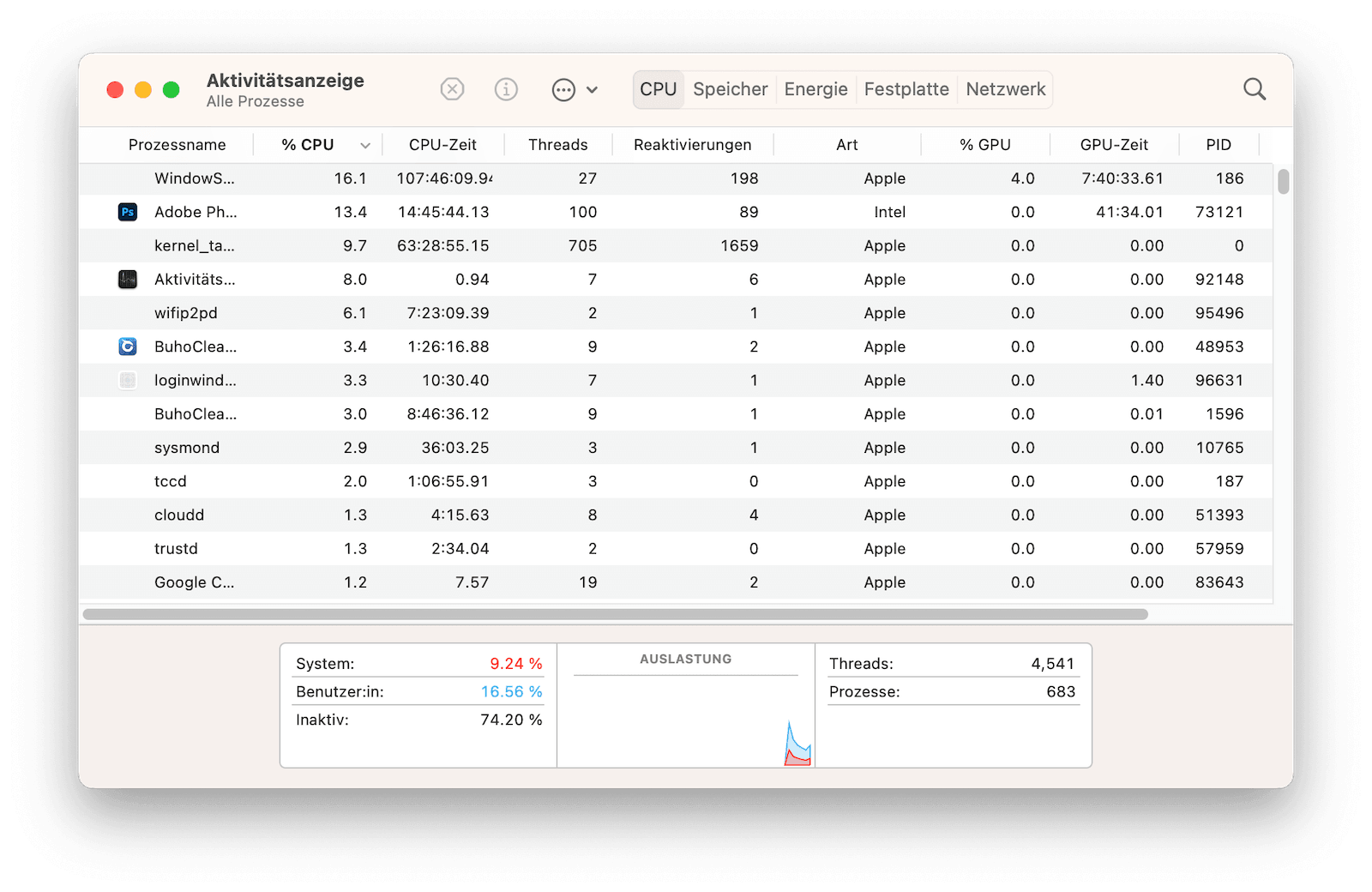Click the Aktivitätsanzeige process icon
The width and height of the screenshot is (1372, 892).
point(128,280)
